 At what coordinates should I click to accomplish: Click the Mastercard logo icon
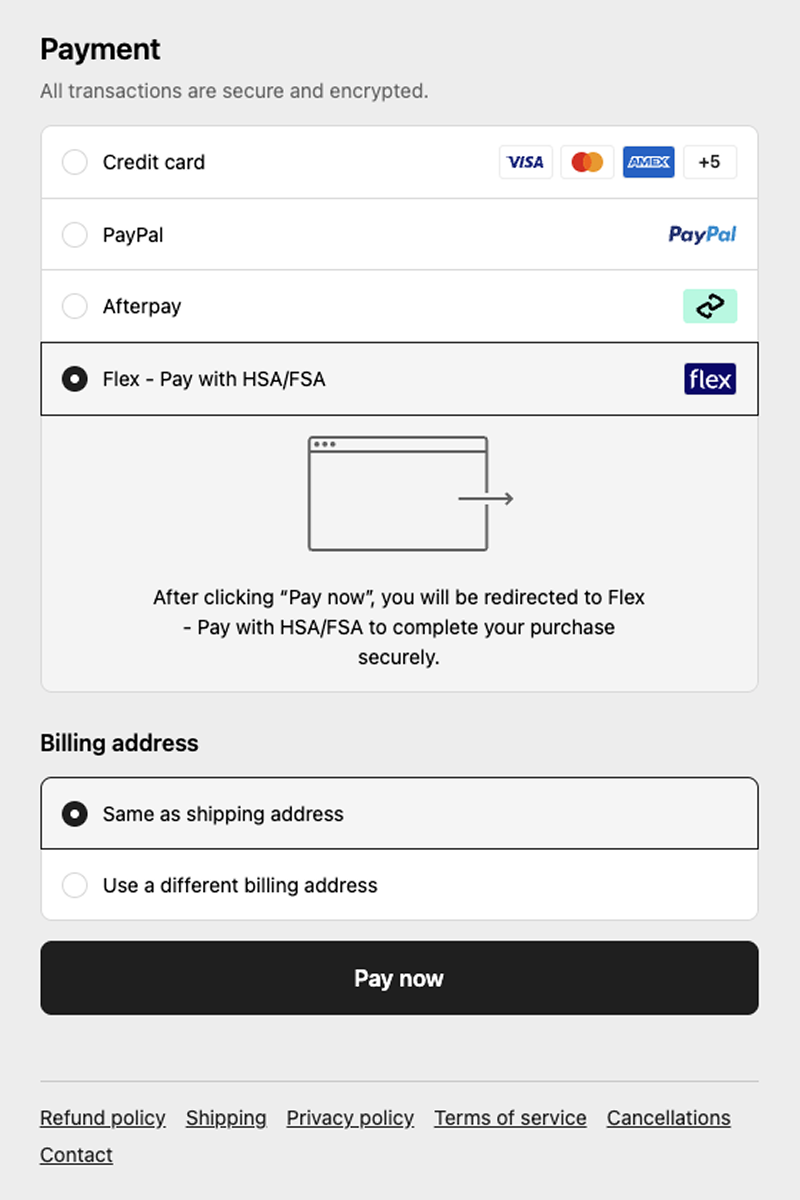pyautogui.click(x=587, y=162)
